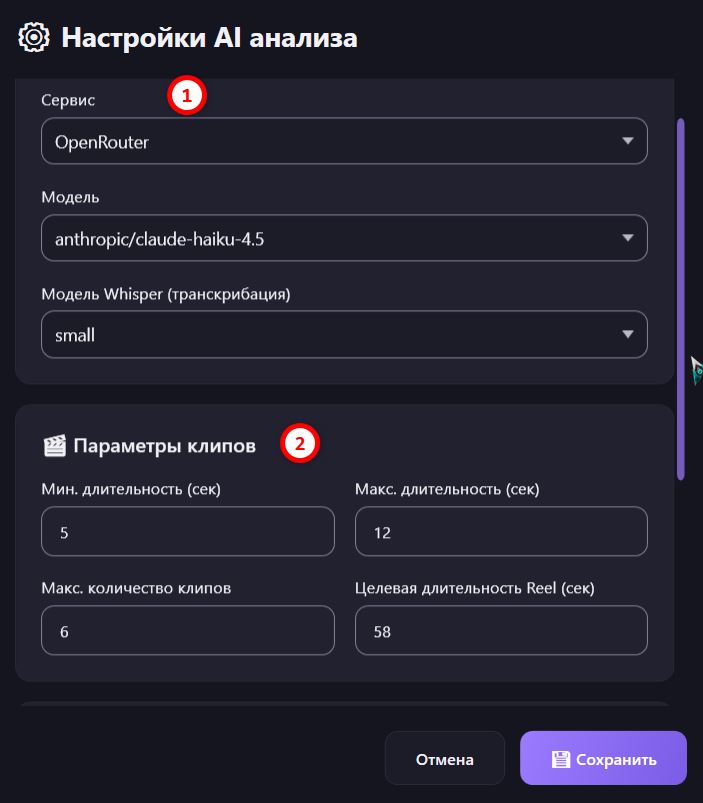Focus the Целевая длительность Reel field
703x803 pixels.
(501, 630)
